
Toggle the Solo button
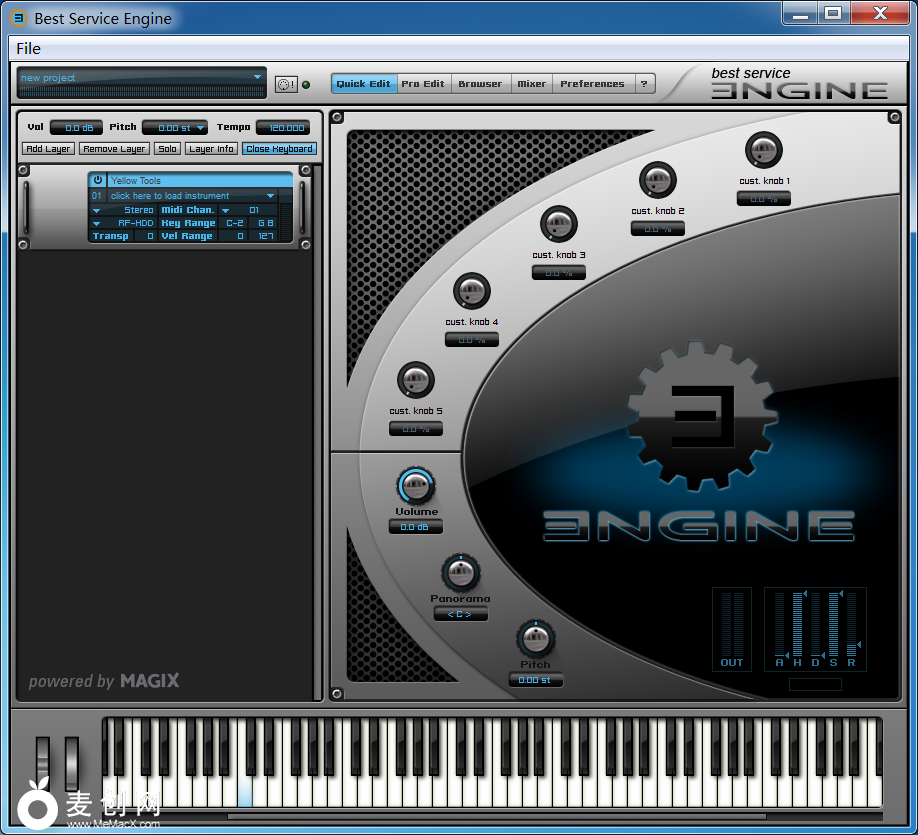167,149
